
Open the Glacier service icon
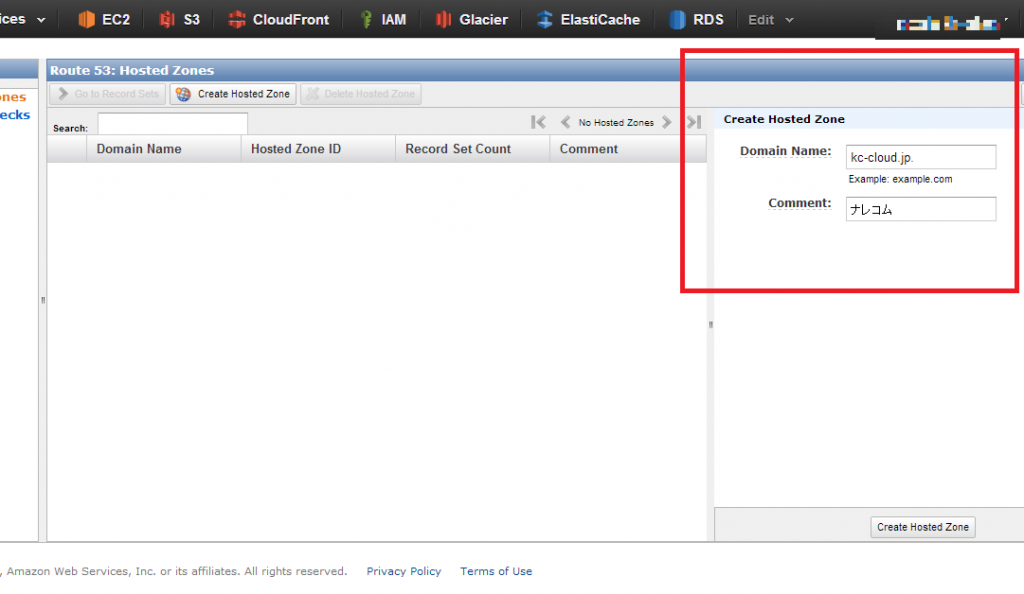(443, 20)
